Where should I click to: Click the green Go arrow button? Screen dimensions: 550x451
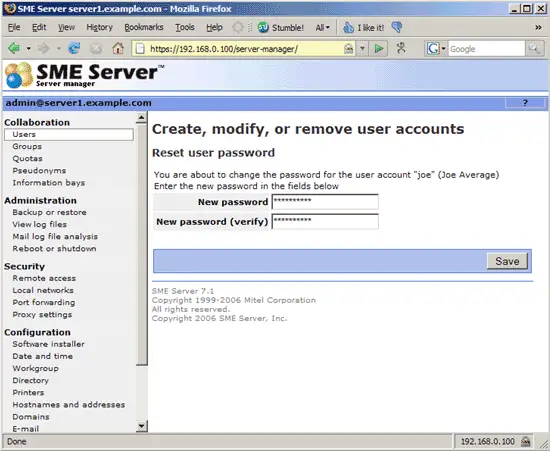[379, 48]
